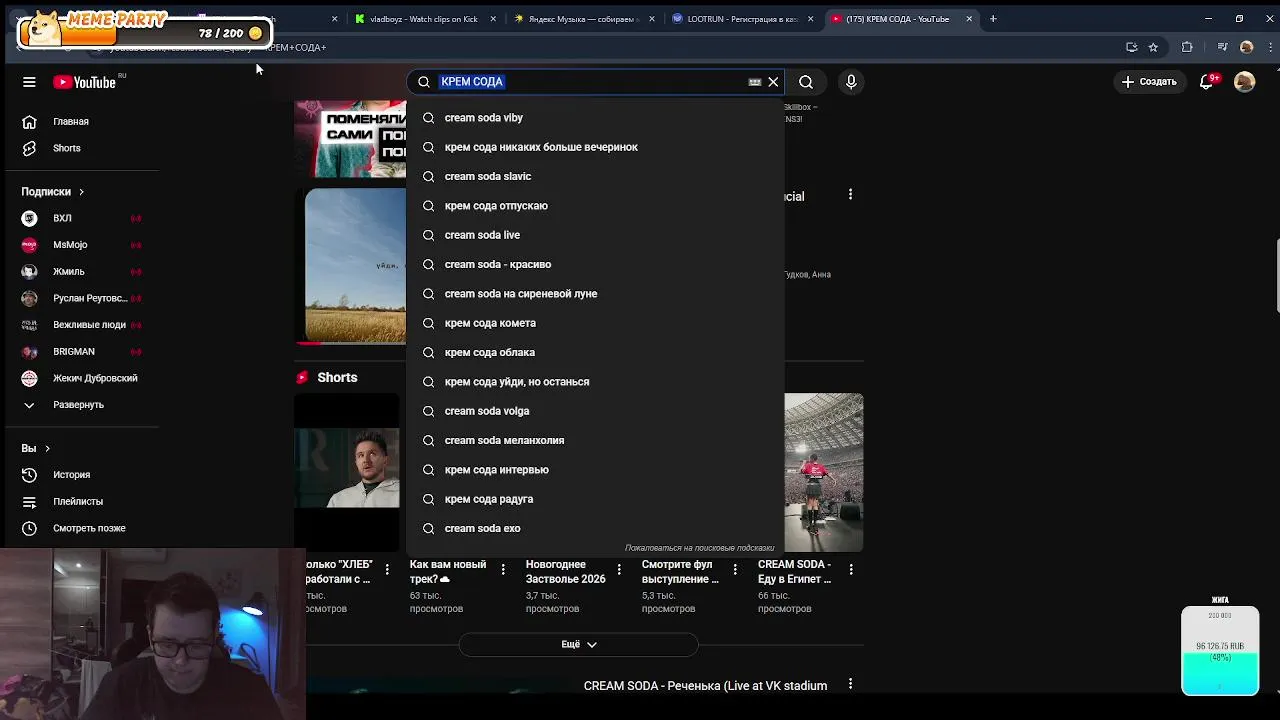Open the ВХЛ channel subscription
Image resolution: width=1280 pixels, height=720 pixels.
click(80, 218)
